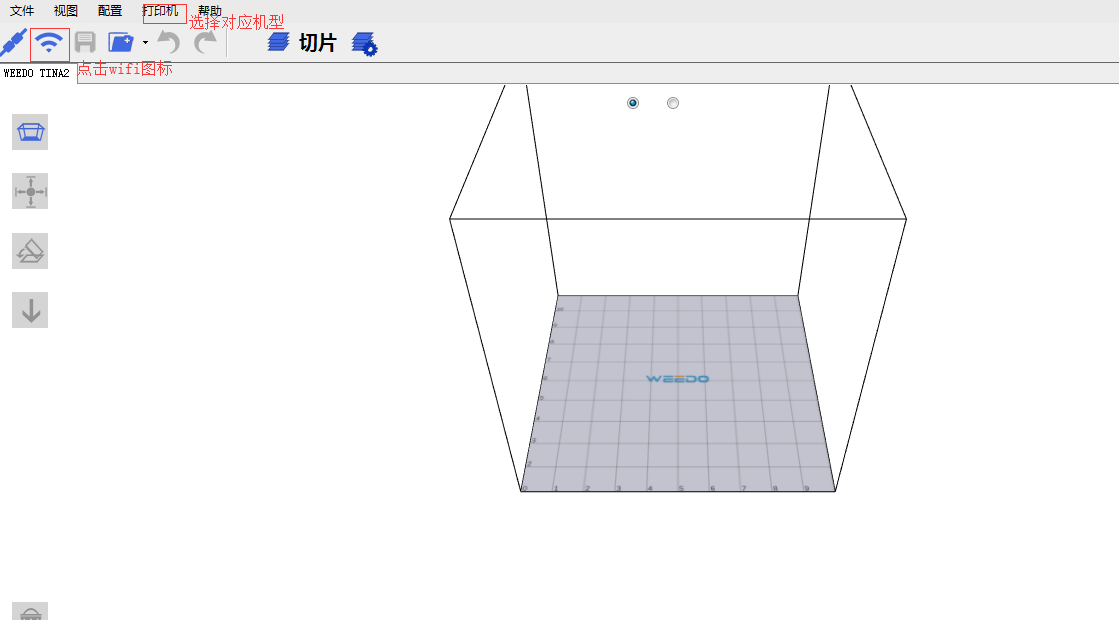Open the 文件 menu
The image size is (1119, 620).
tap(22, 11)
